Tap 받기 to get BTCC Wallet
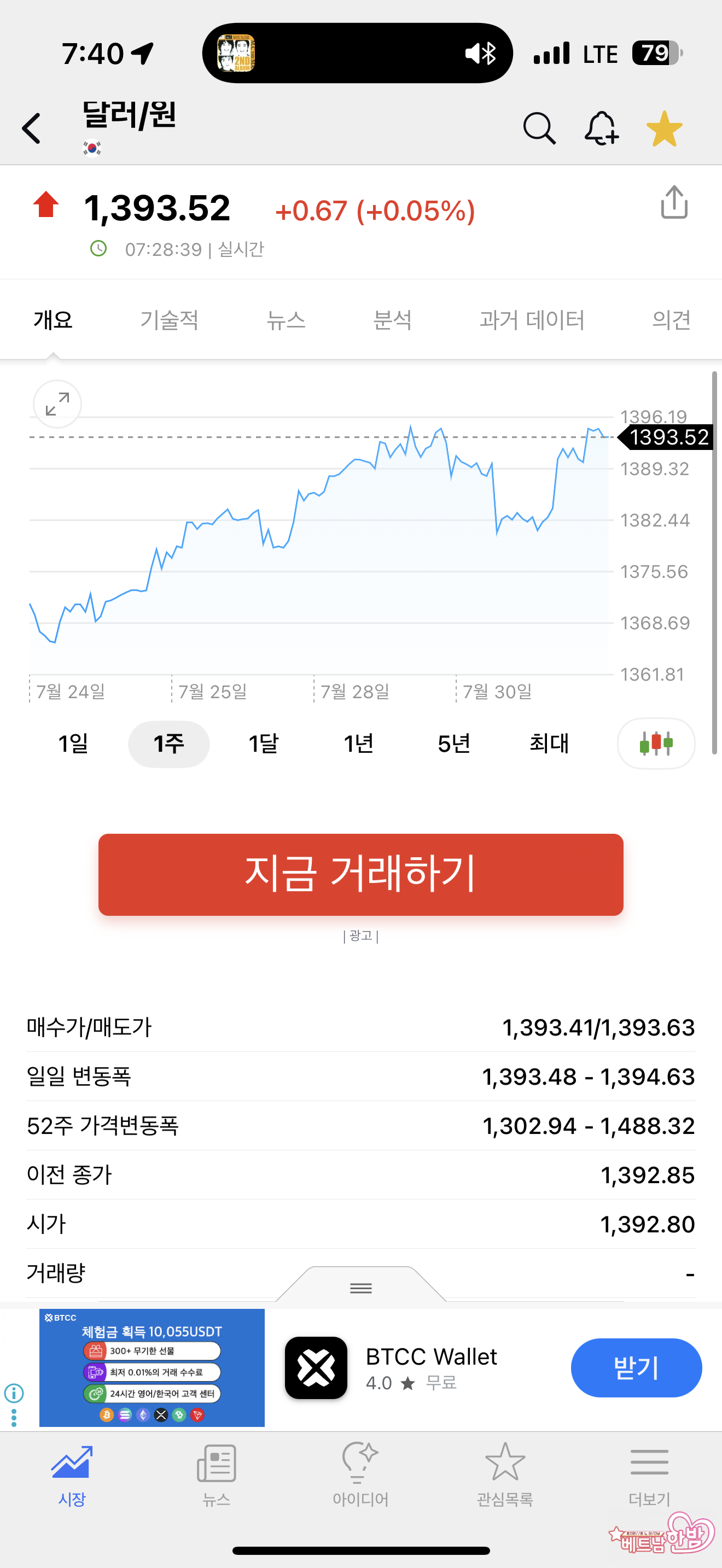 636,1368
